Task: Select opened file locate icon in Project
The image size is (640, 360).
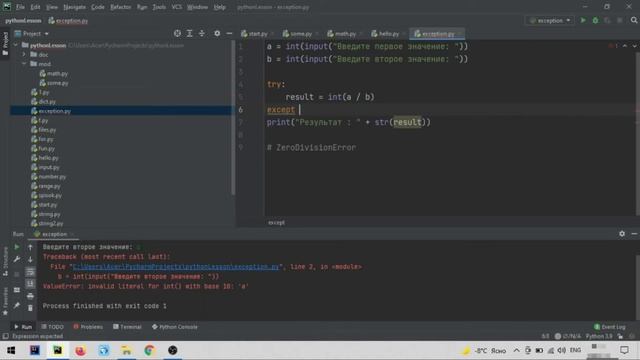Action: (177, 33)
